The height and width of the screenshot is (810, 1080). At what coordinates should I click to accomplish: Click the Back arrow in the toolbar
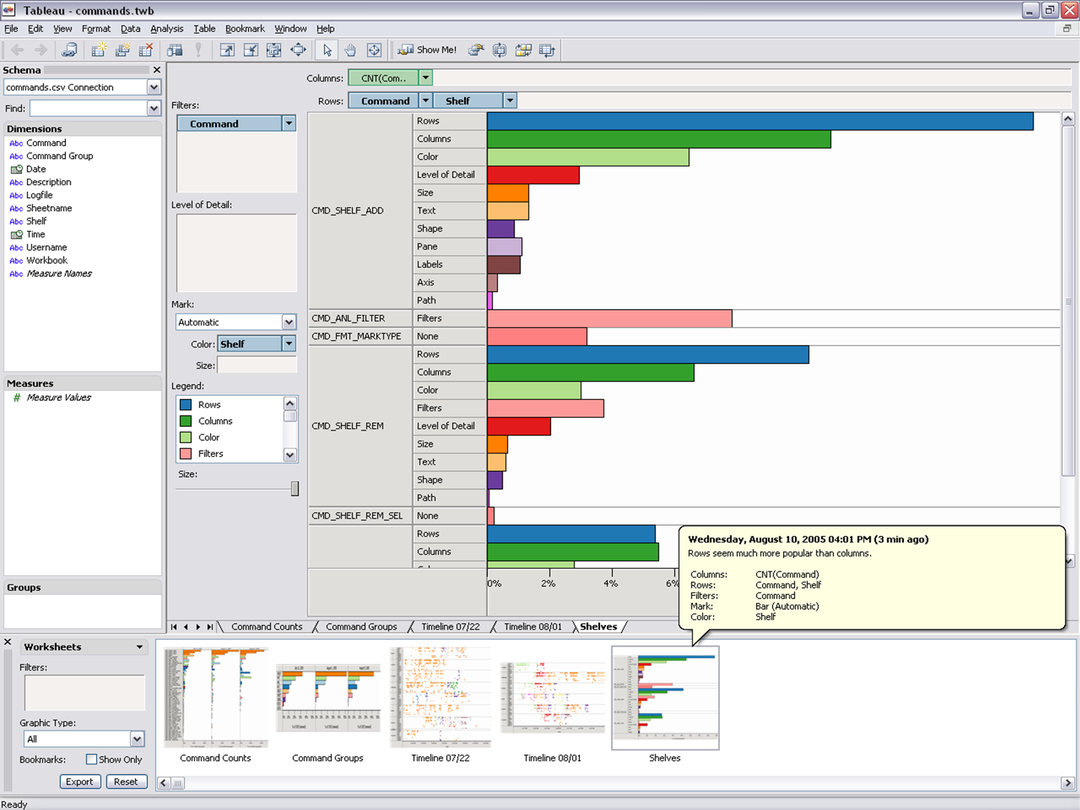[17, 50]
